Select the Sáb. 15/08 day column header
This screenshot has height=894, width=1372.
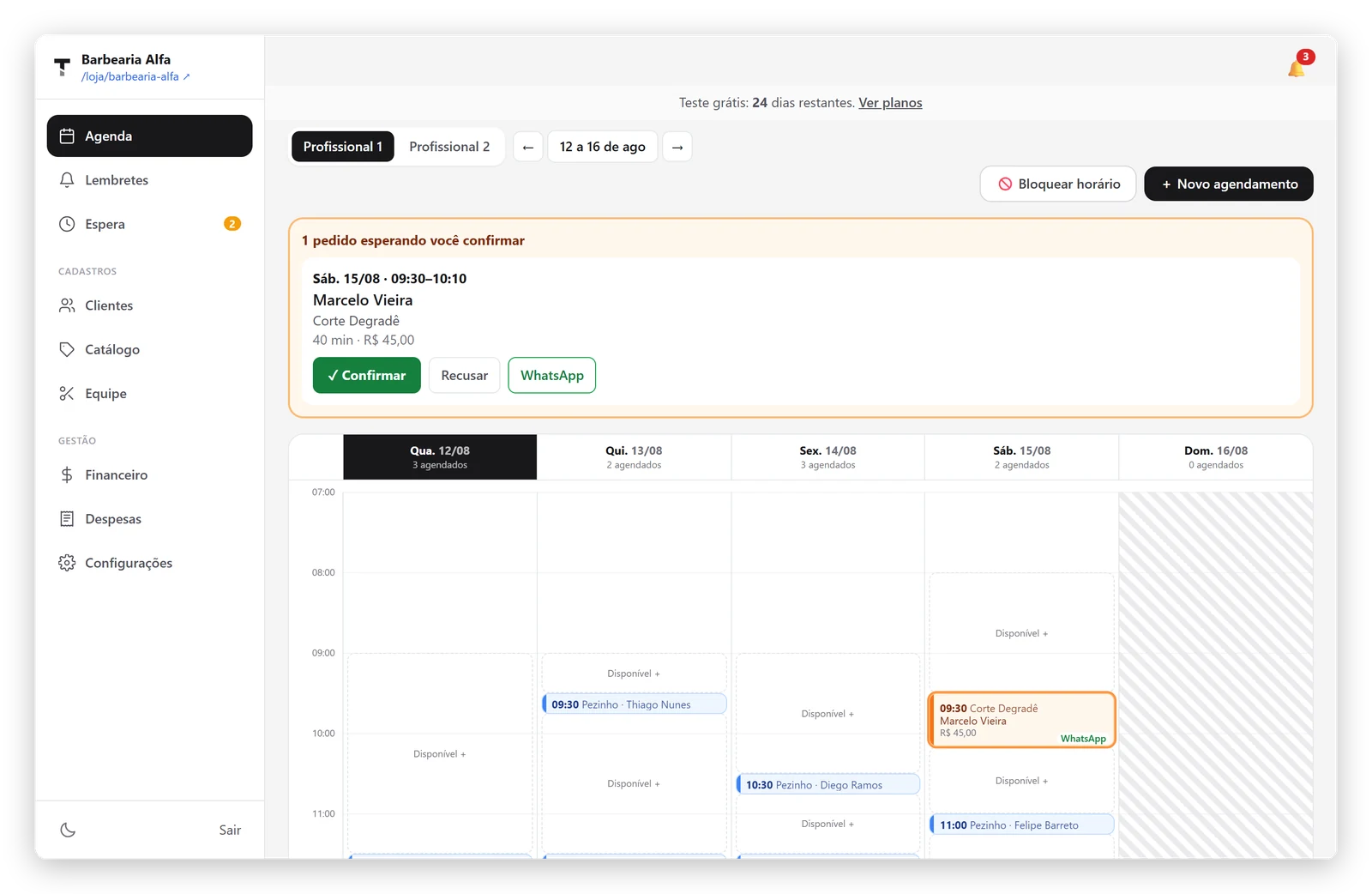[1022, 456]
